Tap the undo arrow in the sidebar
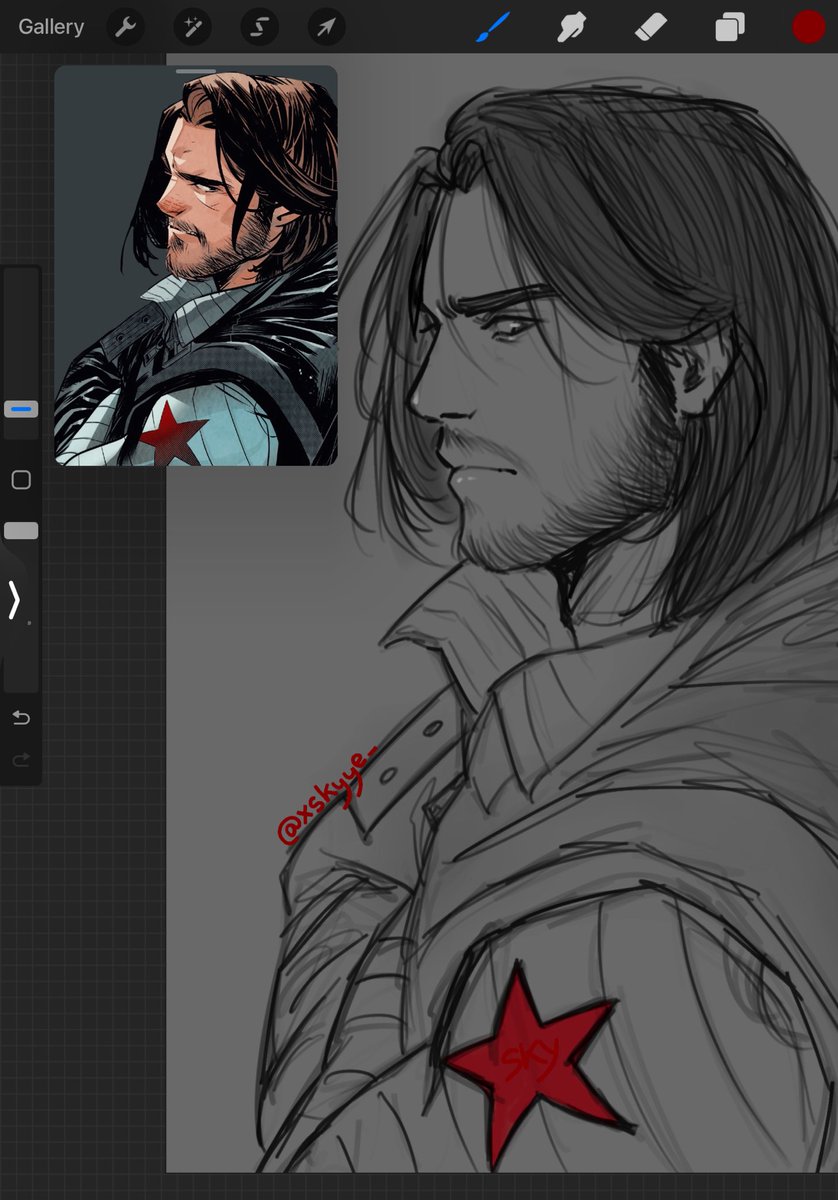Viewport: 838px width, 1200px height. [20, 717]
